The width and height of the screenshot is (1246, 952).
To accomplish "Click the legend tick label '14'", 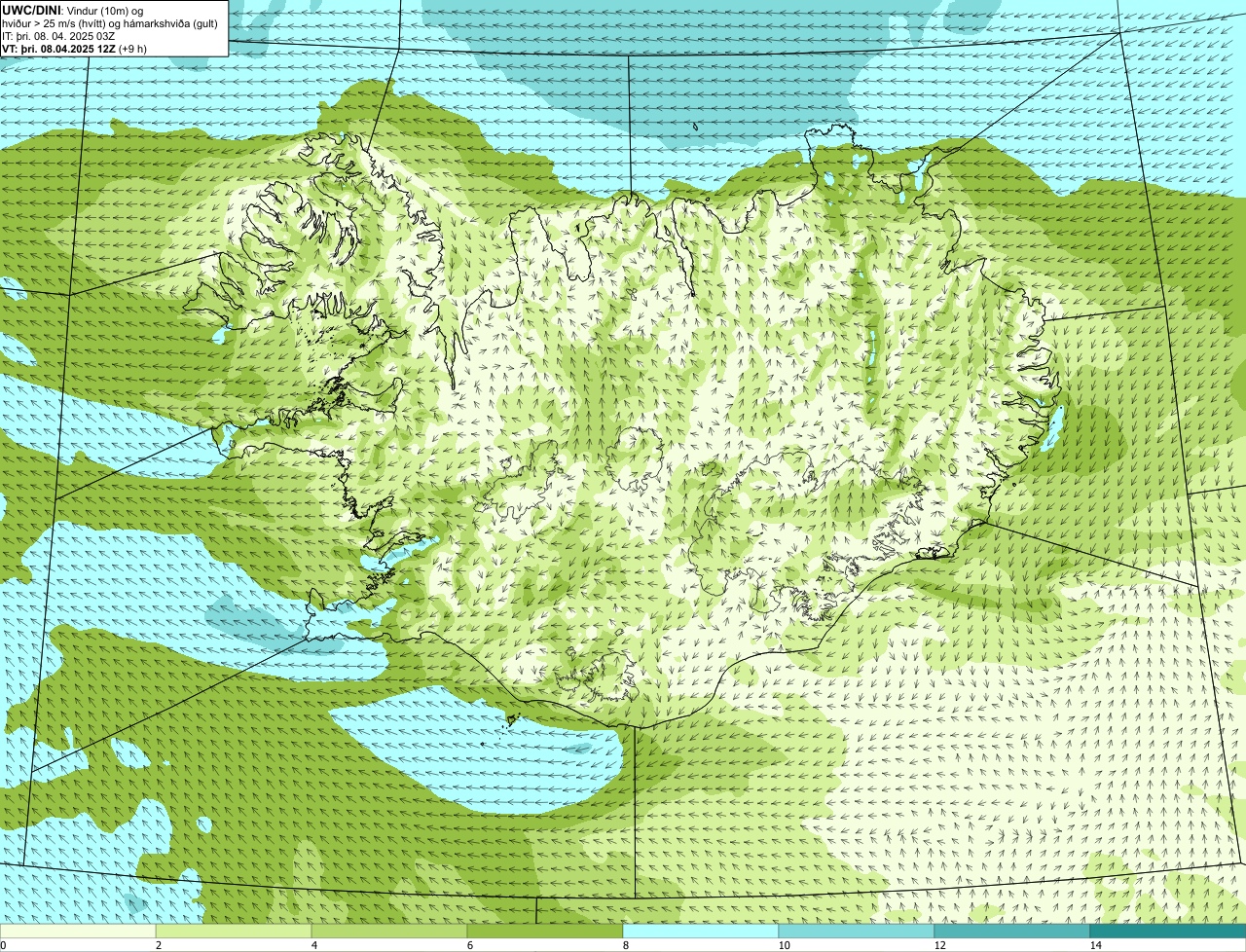I will coord(1095,945).
